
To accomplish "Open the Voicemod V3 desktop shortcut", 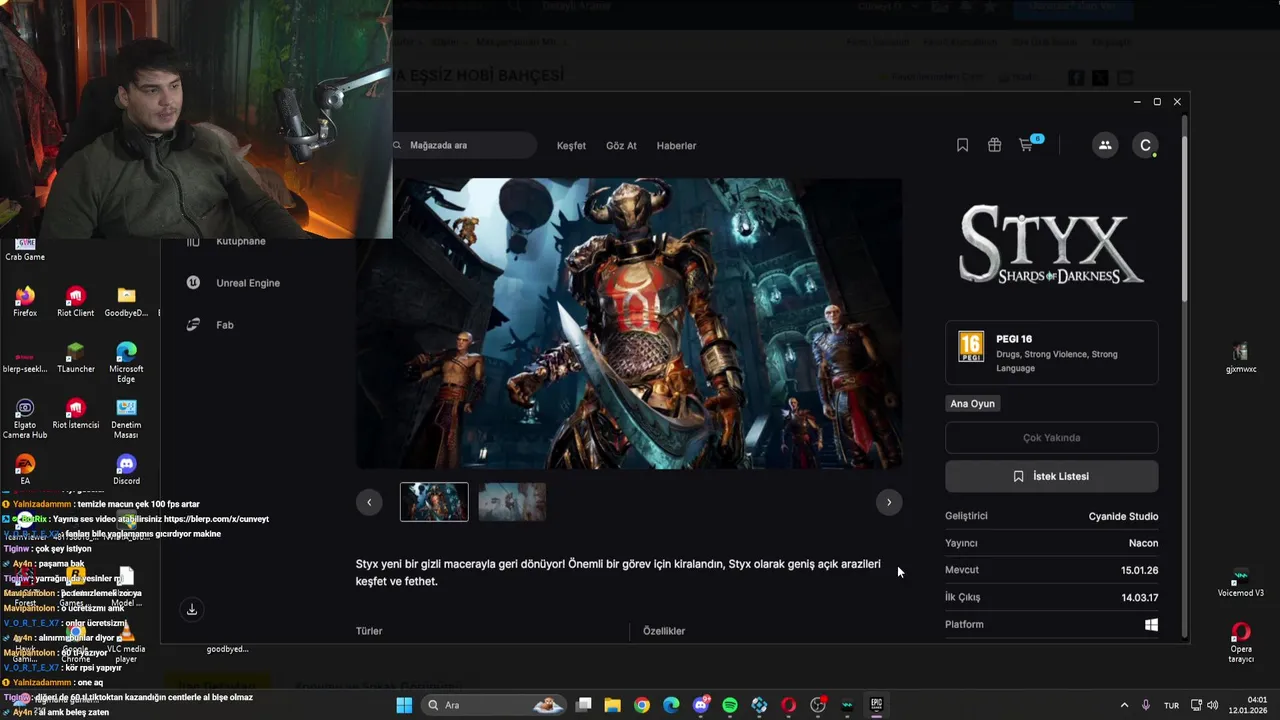I will [x=1241, y=582].
